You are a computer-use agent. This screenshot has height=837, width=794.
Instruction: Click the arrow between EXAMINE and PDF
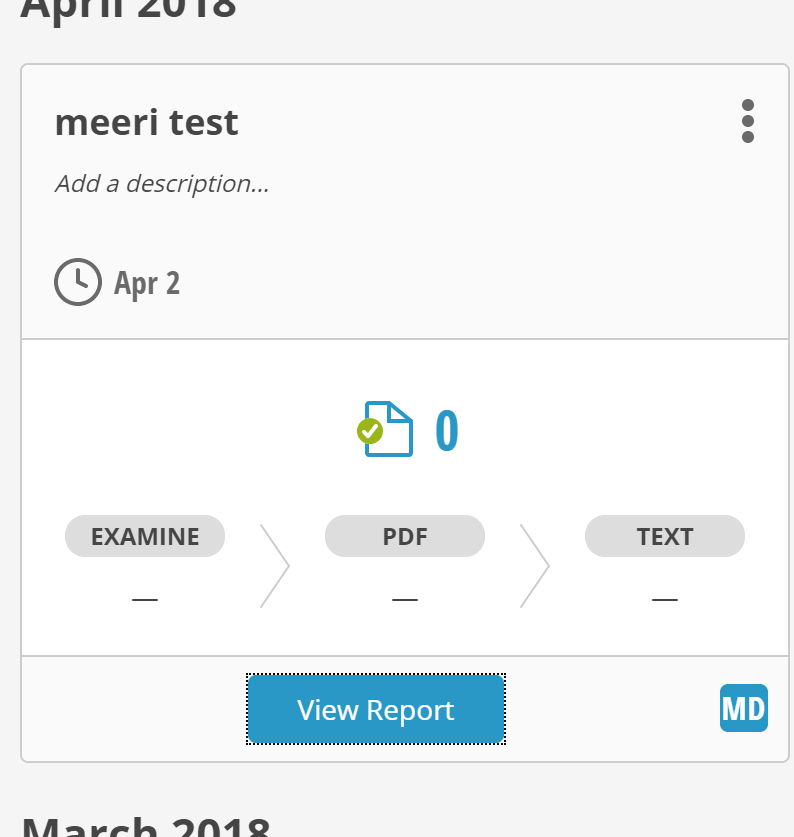[274, 566]
